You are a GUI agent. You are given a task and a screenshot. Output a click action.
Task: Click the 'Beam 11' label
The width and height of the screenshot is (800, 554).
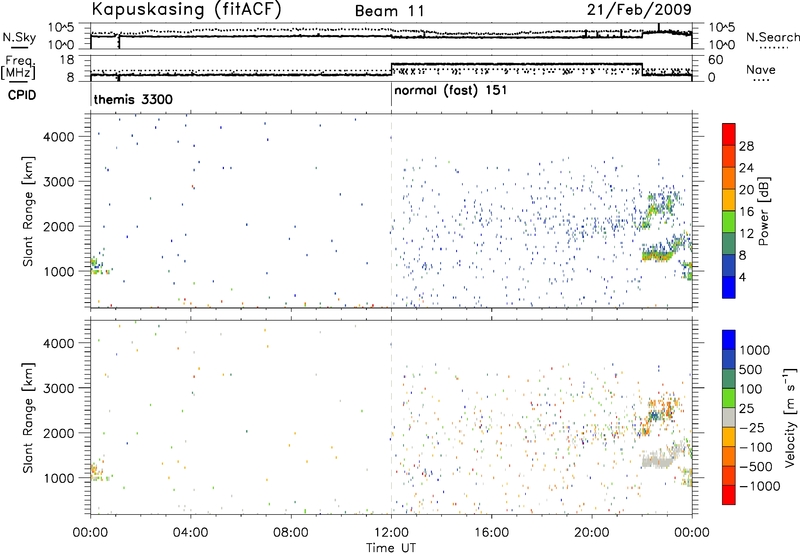(389, 11)
